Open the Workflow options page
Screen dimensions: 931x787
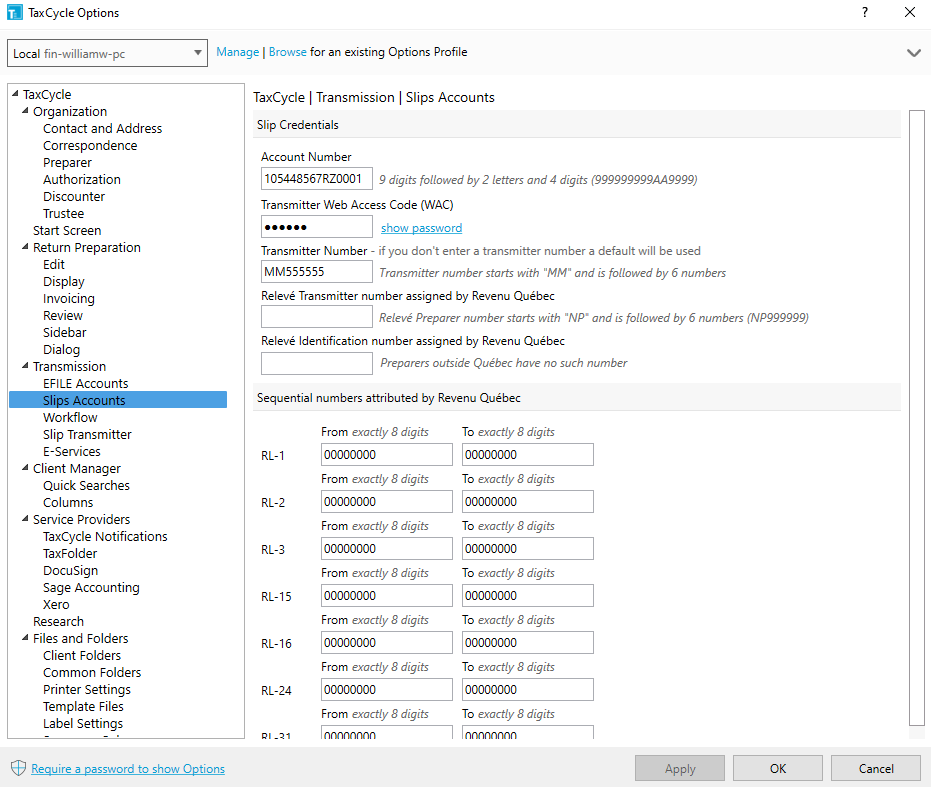click(70, 418)
